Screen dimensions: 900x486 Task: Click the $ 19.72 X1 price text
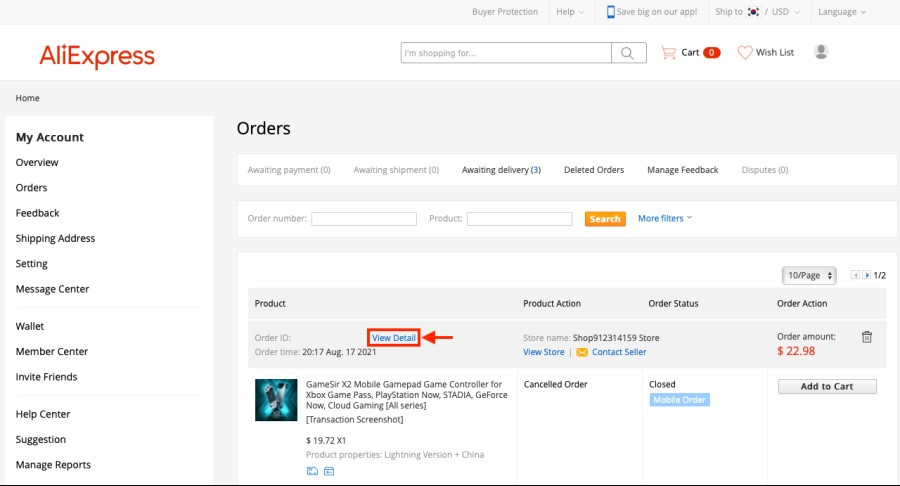coord(326,441)
